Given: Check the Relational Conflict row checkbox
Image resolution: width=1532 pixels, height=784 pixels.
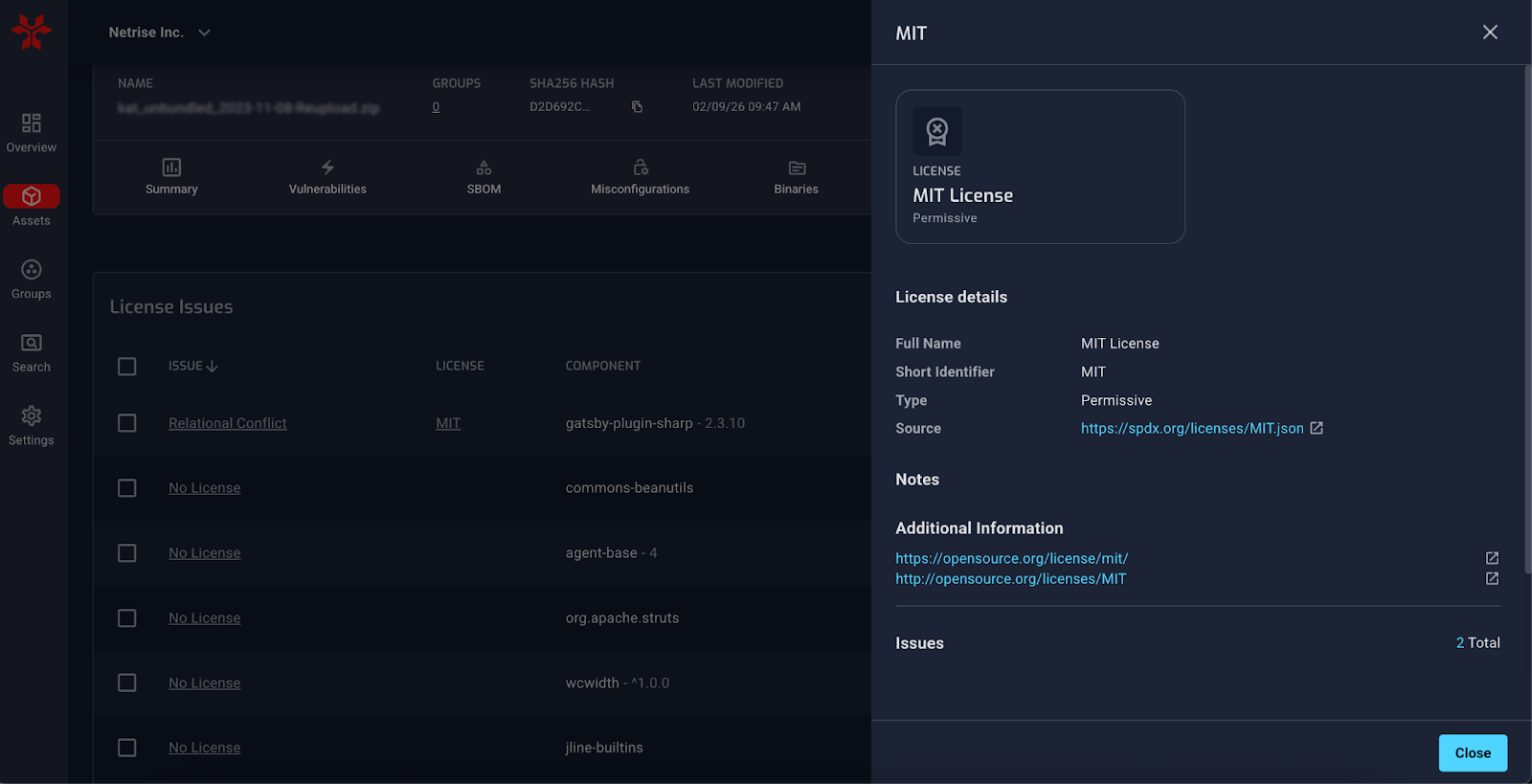Looking at the screenshot, I should coord(127,423).
